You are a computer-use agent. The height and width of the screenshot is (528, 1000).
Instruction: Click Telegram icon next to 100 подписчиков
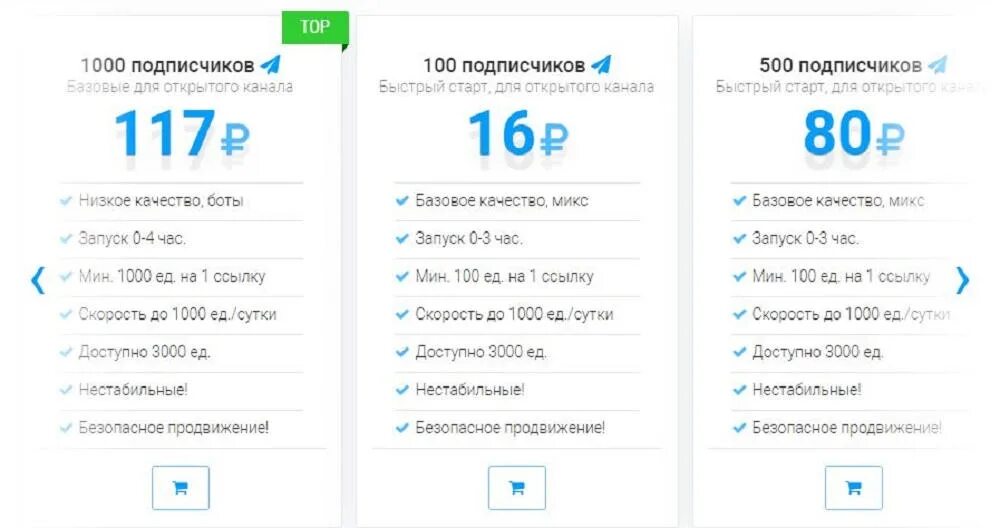point(601,65)
